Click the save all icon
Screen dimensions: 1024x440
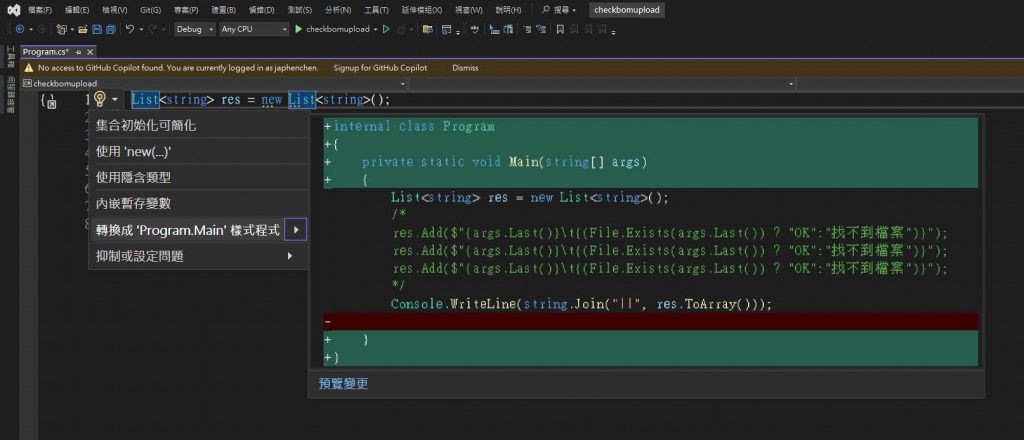110,29
